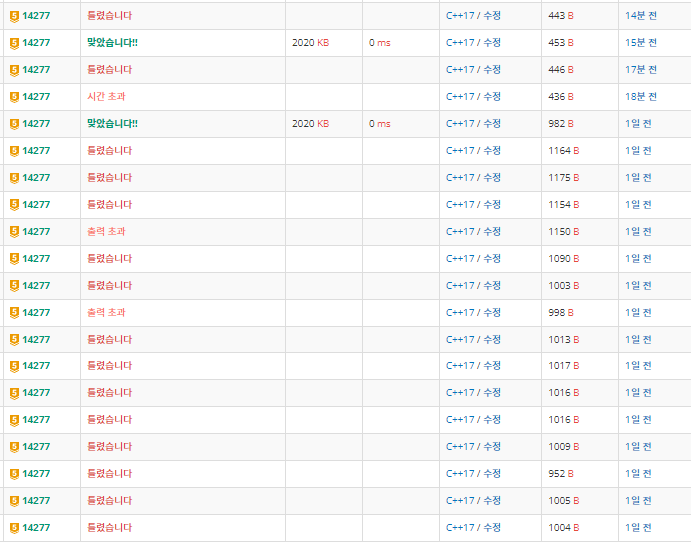Click the 14분 전 timestamp
This screenshot has height=543, width=691.
641,16
